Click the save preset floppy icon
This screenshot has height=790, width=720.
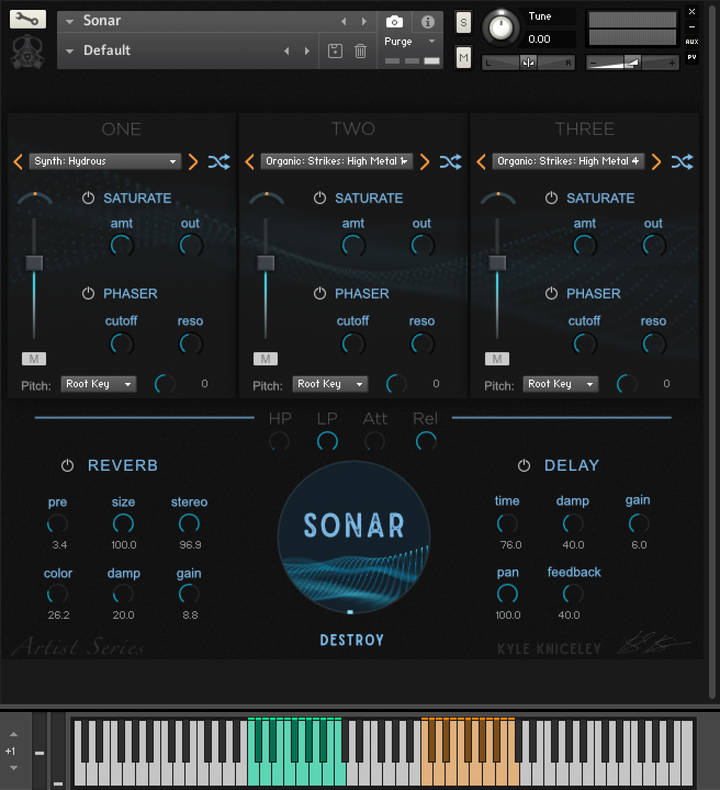pos(335,51)
